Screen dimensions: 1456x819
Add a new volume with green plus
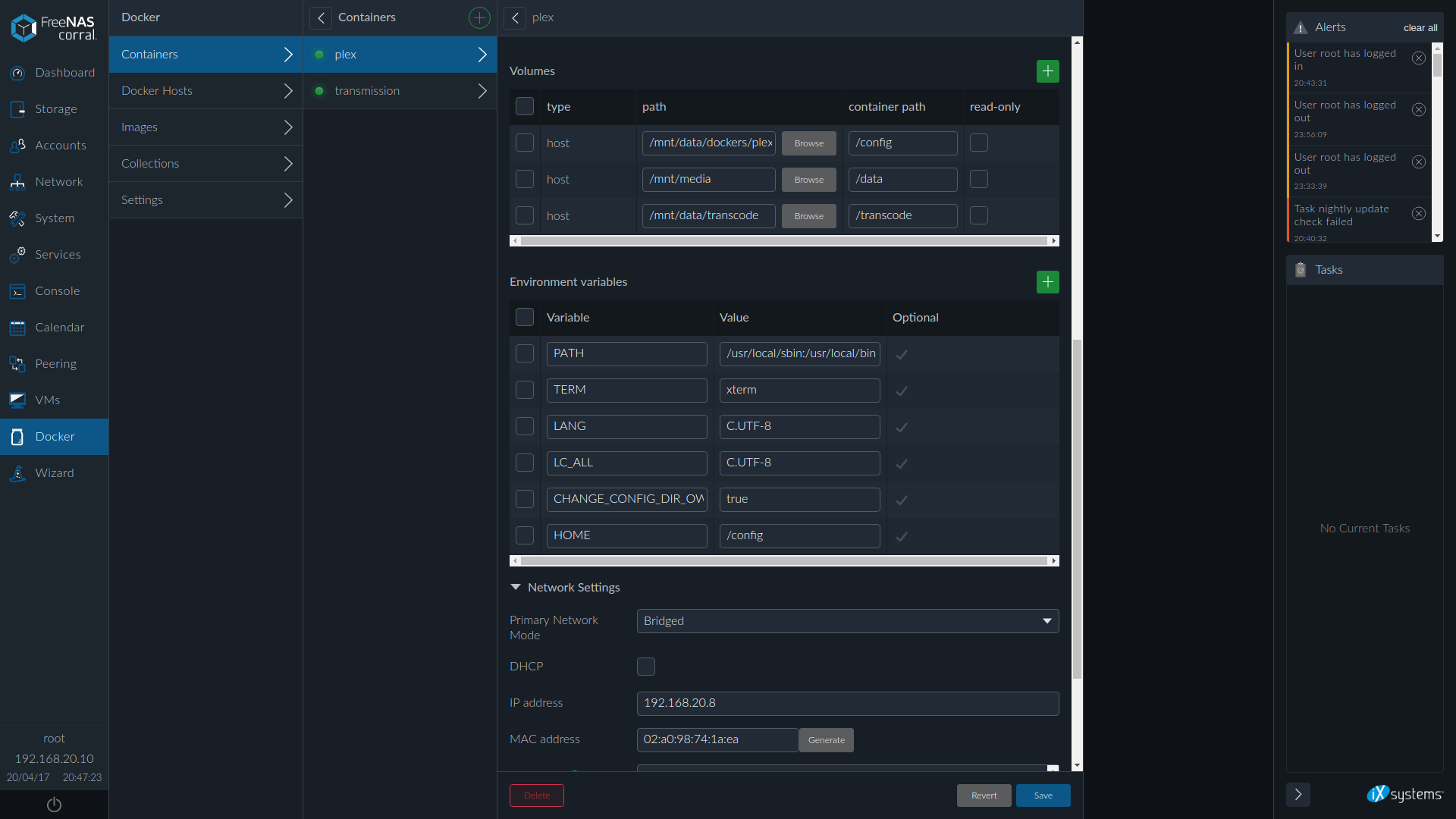1047,71
